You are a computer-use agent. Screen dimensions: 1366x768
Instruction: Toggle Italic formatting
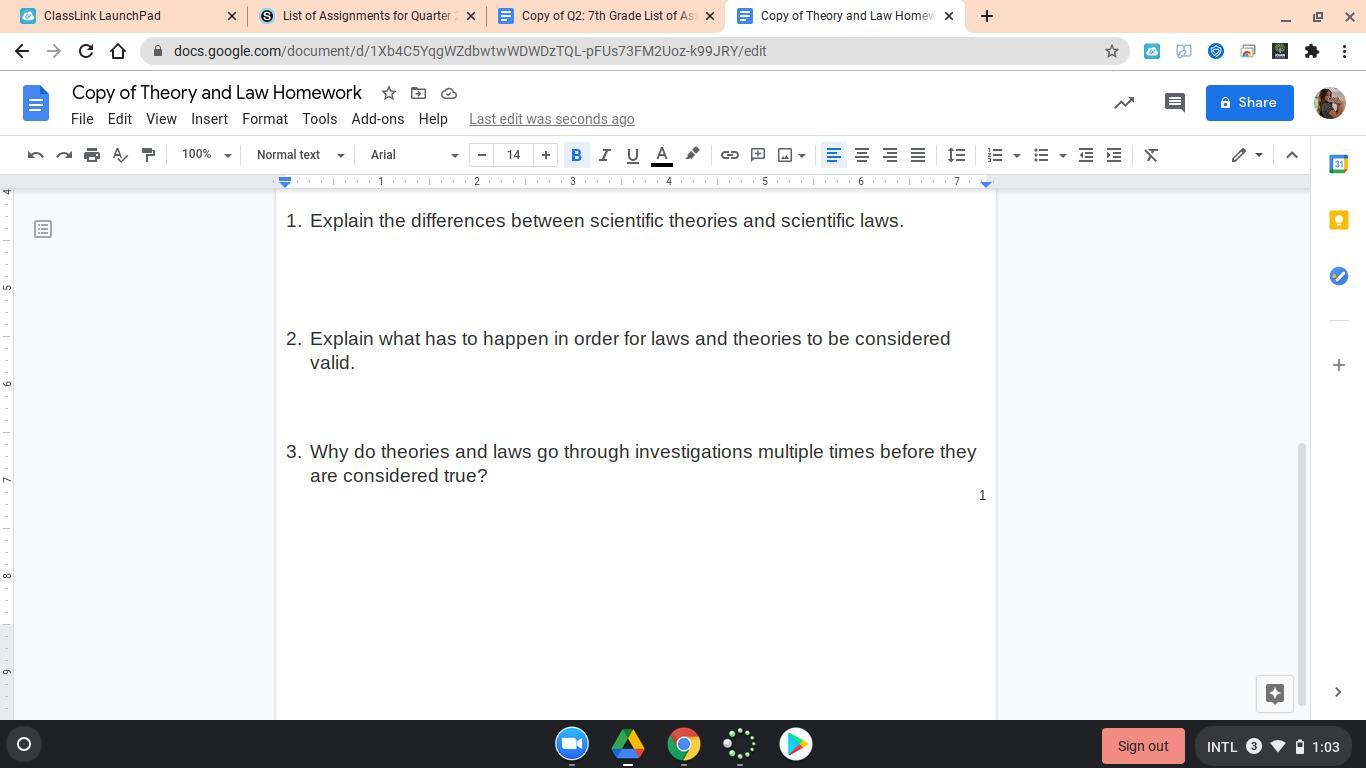coord(604,155)
